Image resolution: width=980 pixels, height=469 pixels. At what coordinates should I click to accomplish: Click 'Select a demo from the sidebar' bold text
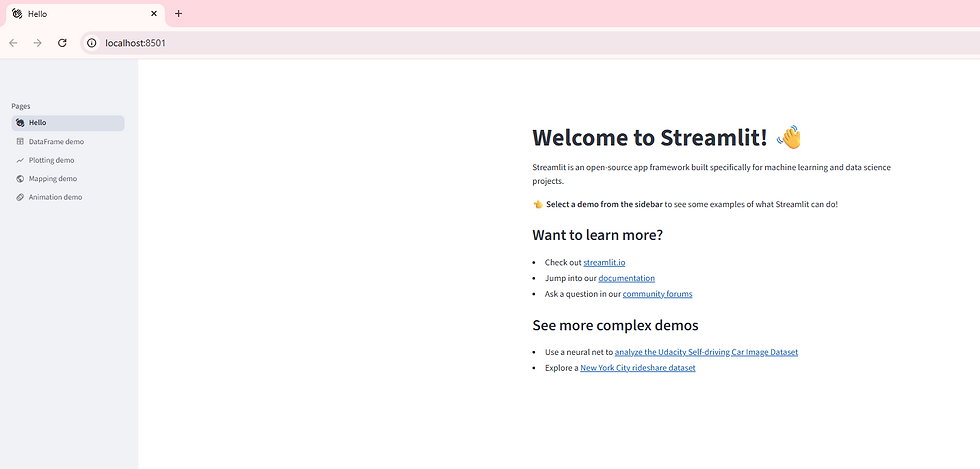pos(604,204)
